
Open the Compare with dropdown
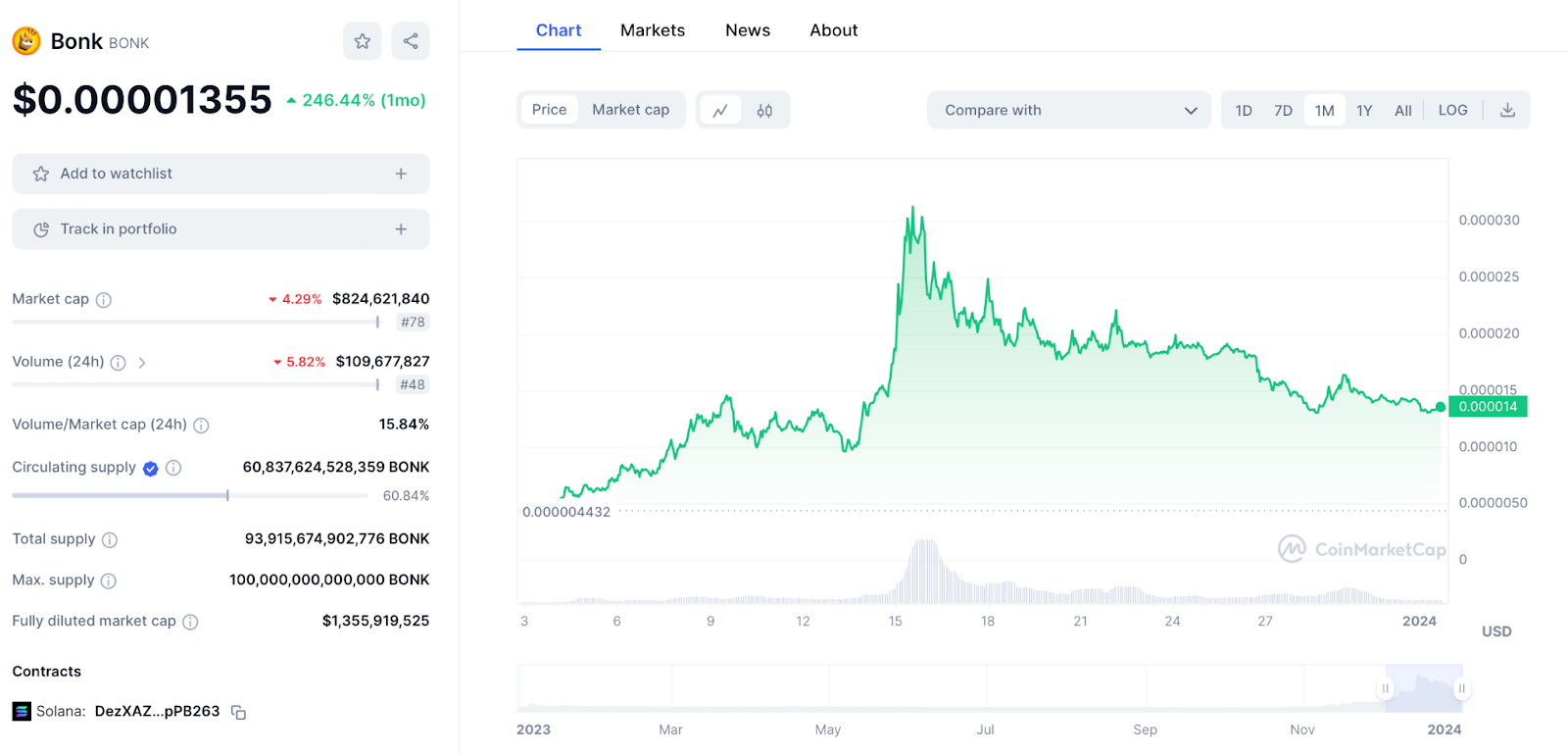(1069, 110)
